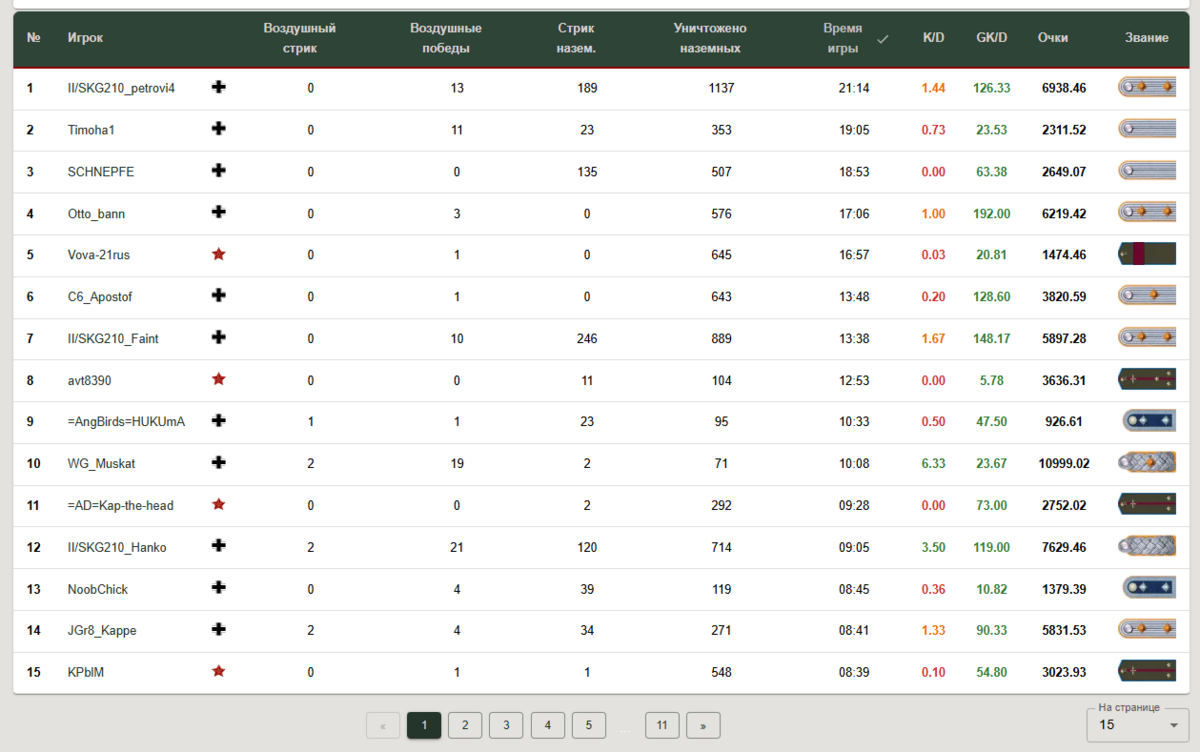Image resolution: width=1200 pixels, height=752 pixels.
Task: Click the rank insignia for WG_Muskat
Action: tap(1145, 463)
